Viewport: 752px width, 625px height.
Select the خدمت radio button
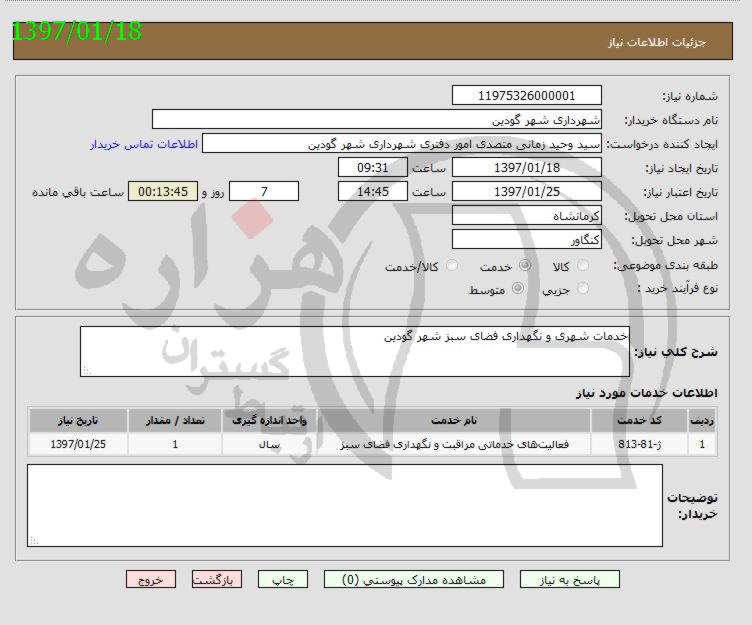point(525,265)
